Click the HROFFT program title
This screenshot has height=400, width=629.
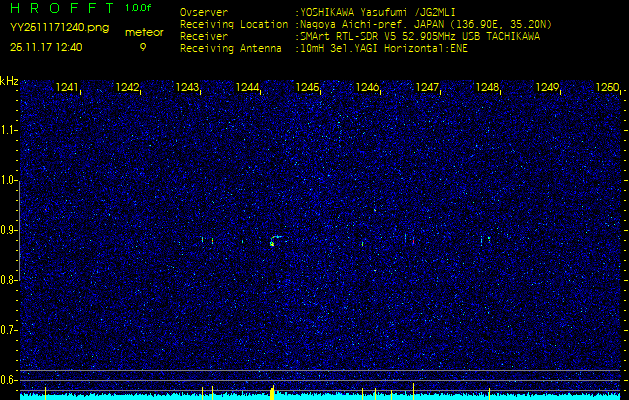(62, 8)
